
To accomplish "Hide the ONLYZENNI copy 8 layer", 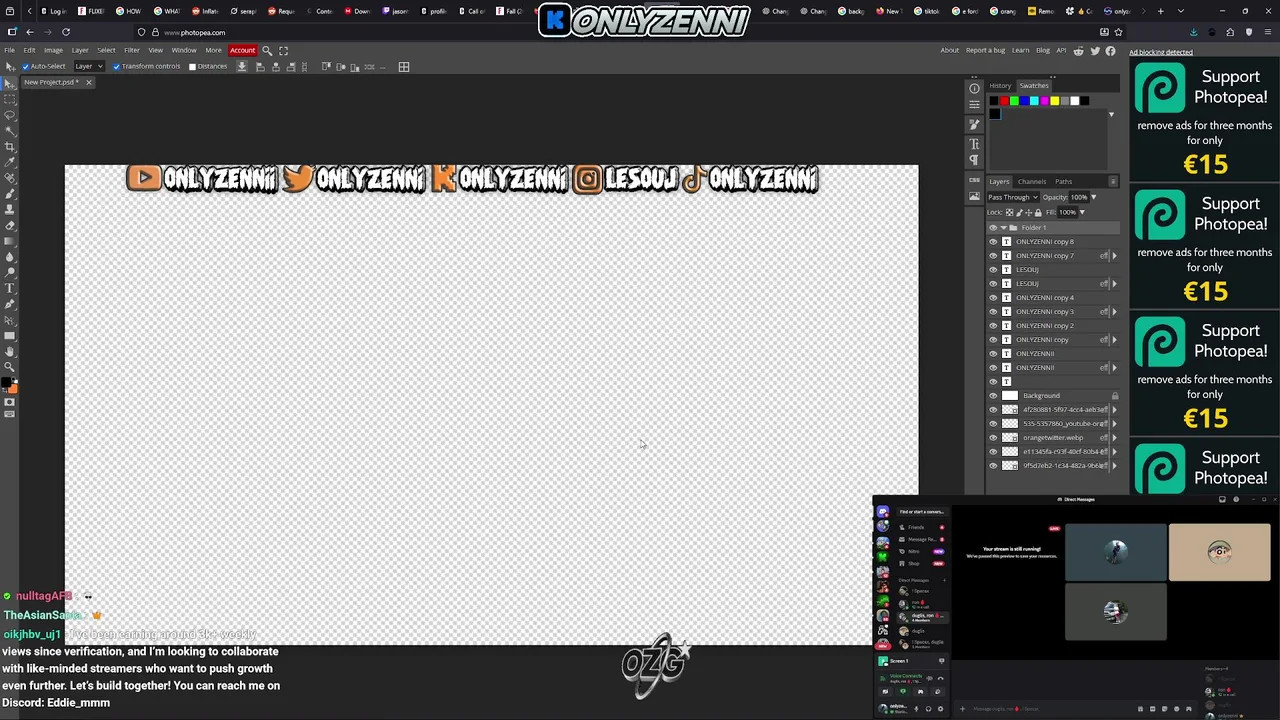I will point(993,242).
